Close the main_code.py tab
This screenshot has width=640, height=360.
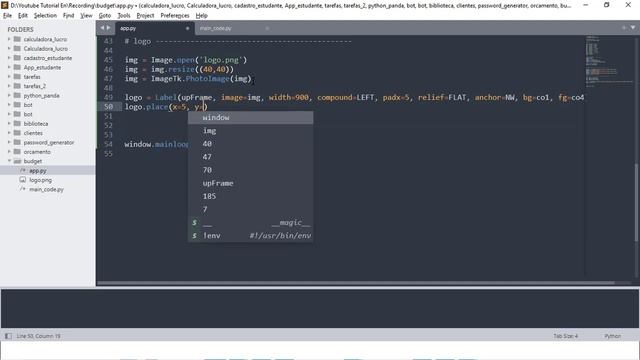267,29
